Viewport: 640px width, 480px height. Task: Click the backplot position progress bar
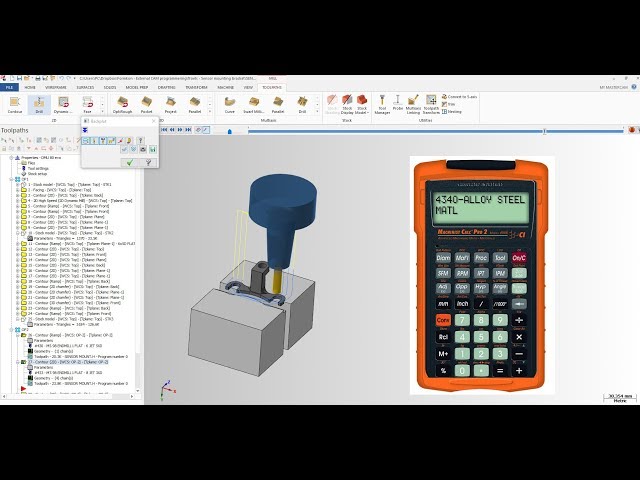436,131
